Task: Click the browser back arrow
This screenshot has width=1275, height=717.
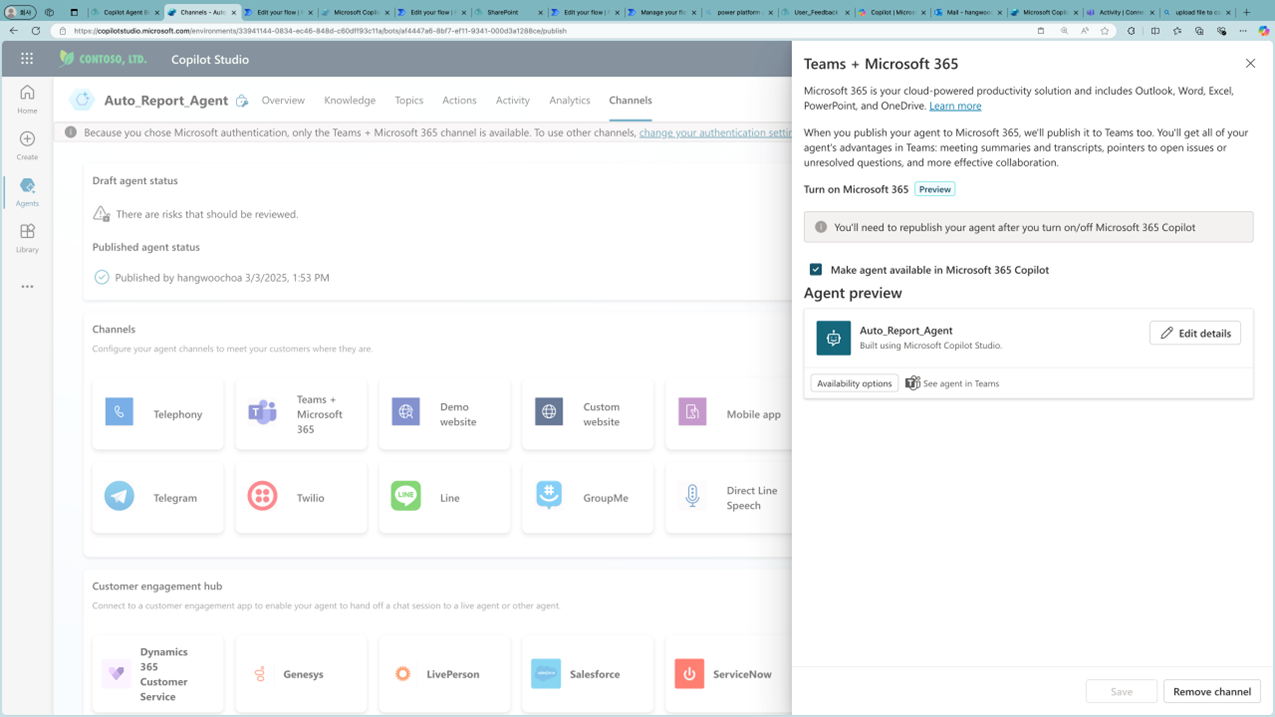Action: (x=13, y=31)
